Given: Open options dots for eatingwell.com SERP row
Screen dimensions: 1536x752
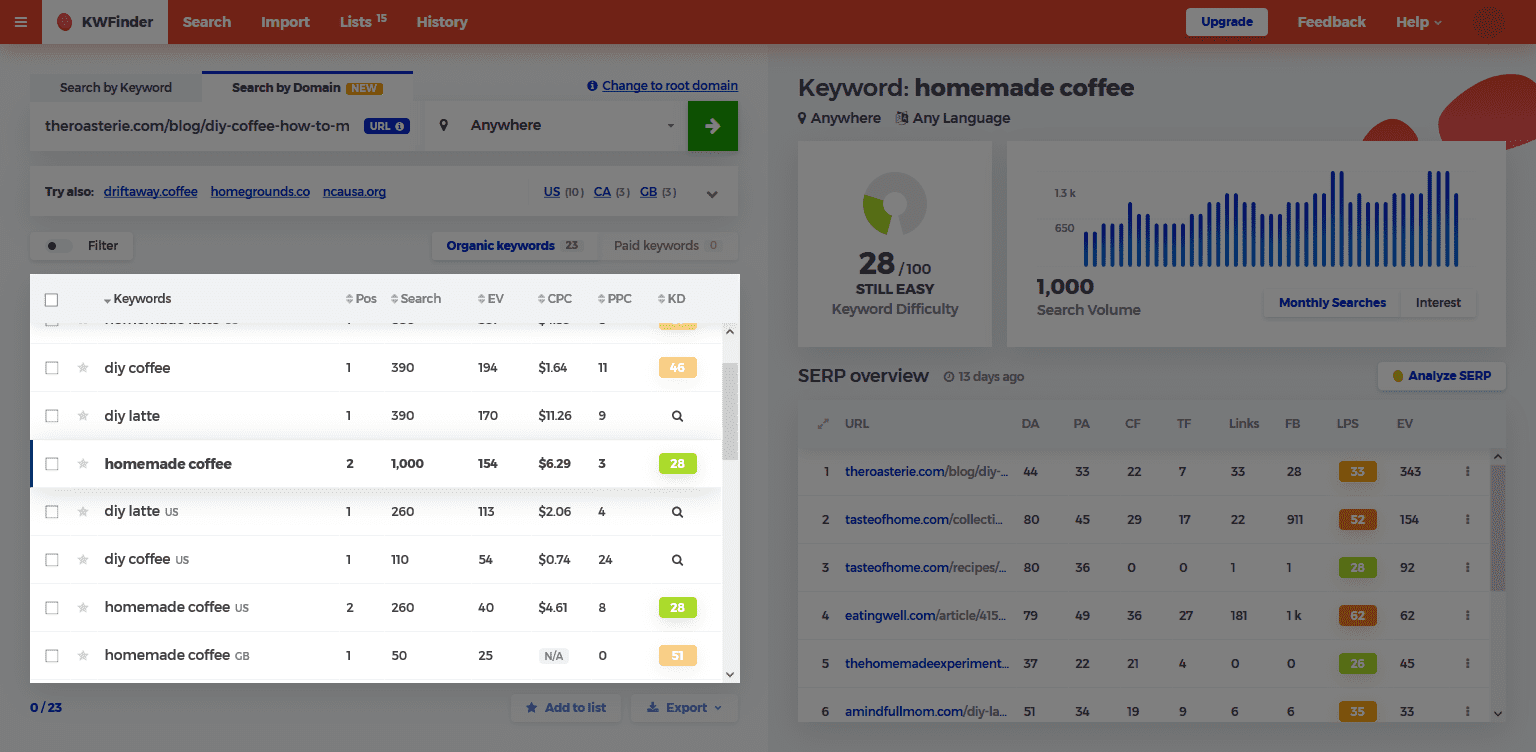Looking at the screenshot, I should pos(1467,615).
